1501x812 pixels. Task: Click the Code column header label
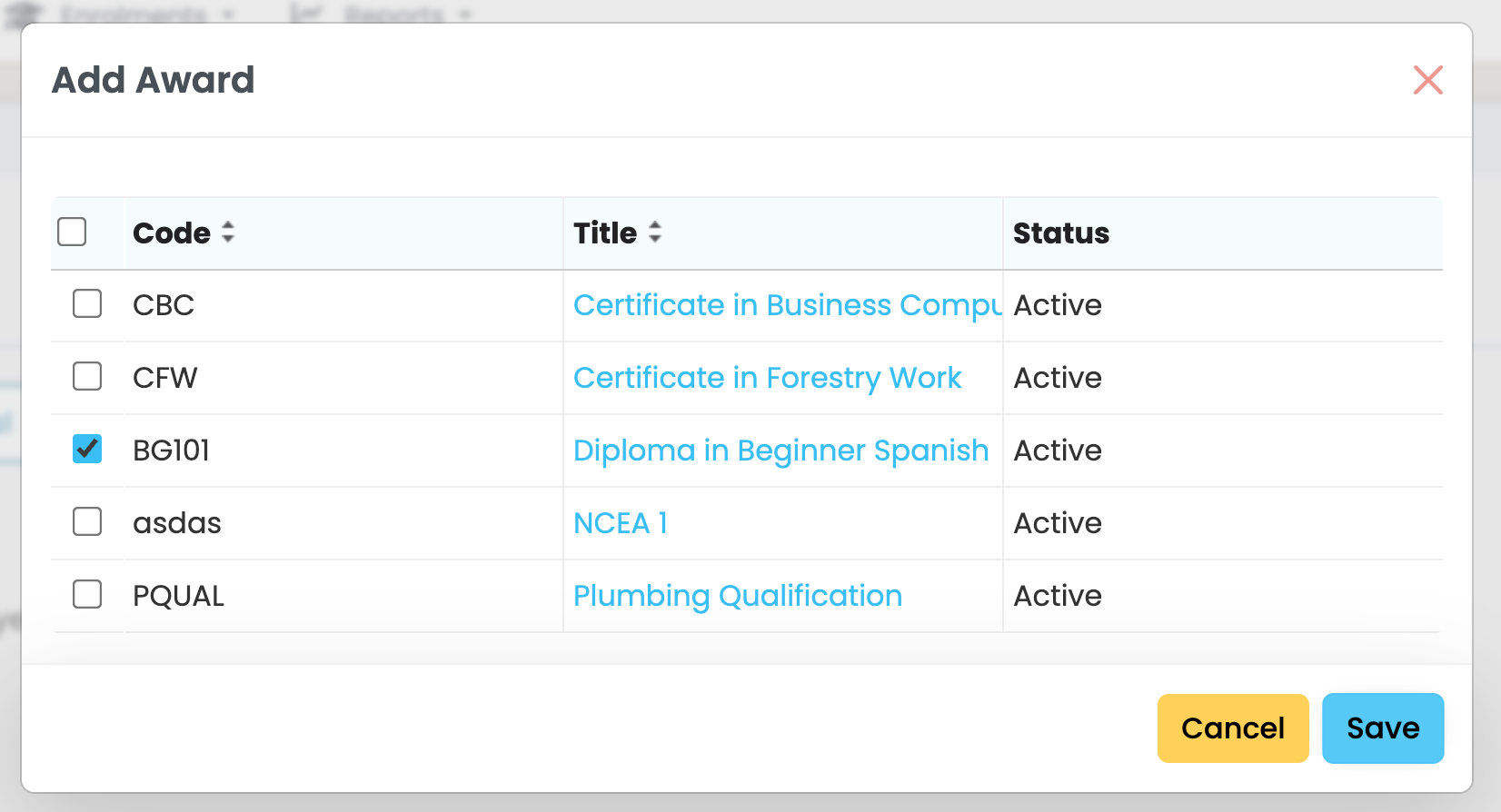point(171,233)
